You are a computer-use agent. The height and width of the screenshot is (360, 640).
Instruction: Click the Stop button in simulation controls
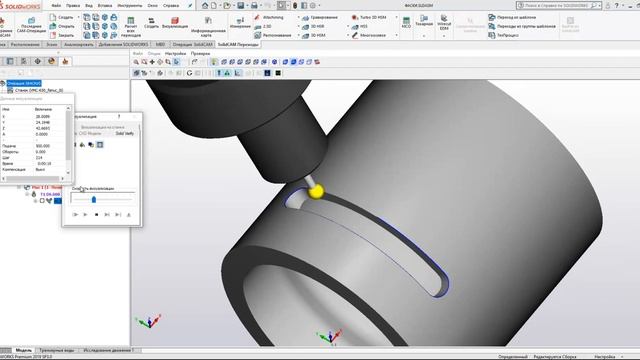coord(96,215)
